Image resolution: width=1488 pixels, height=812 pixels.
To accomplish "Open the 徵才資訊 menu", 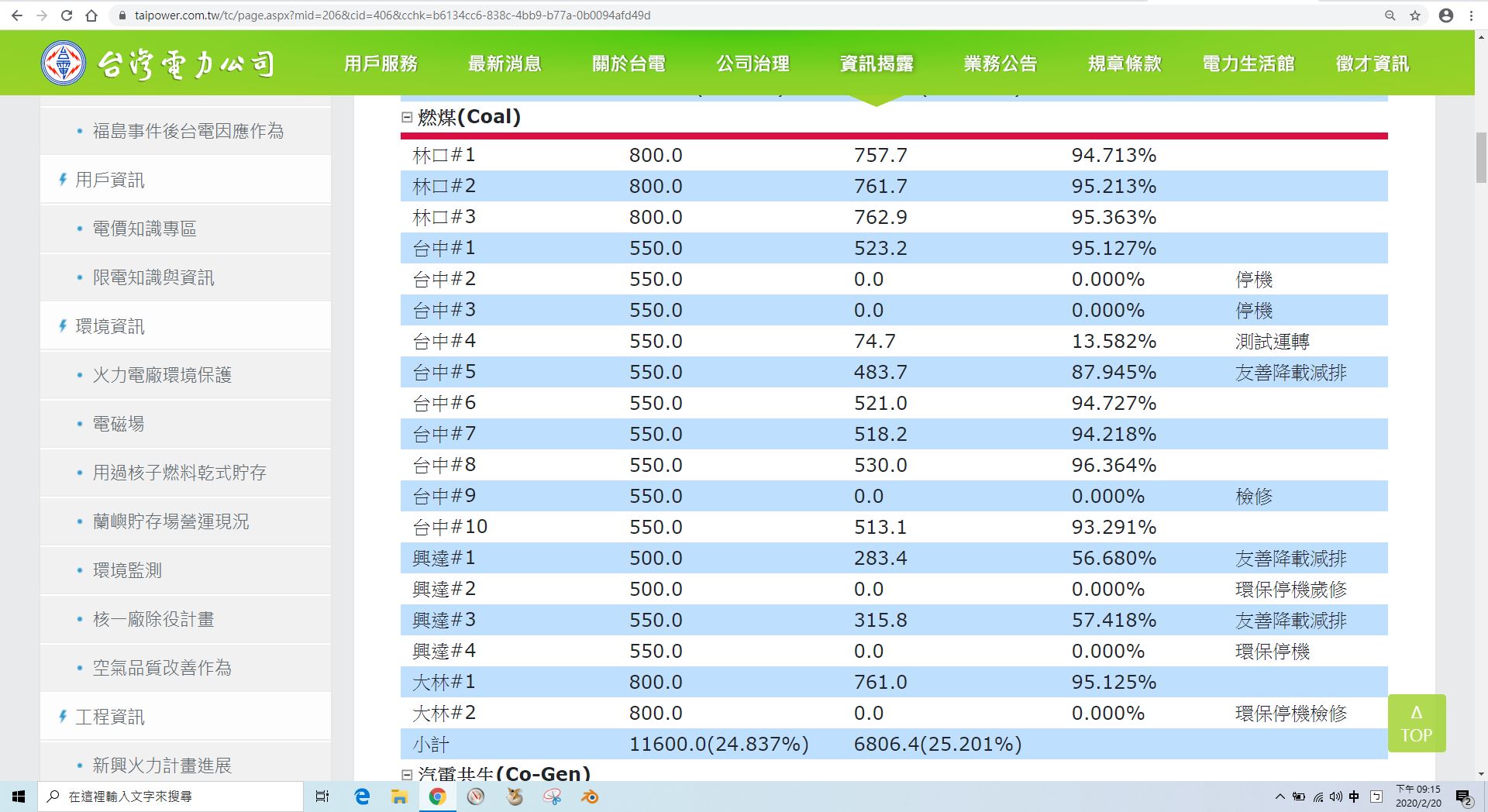I will tap(1373, 64).
